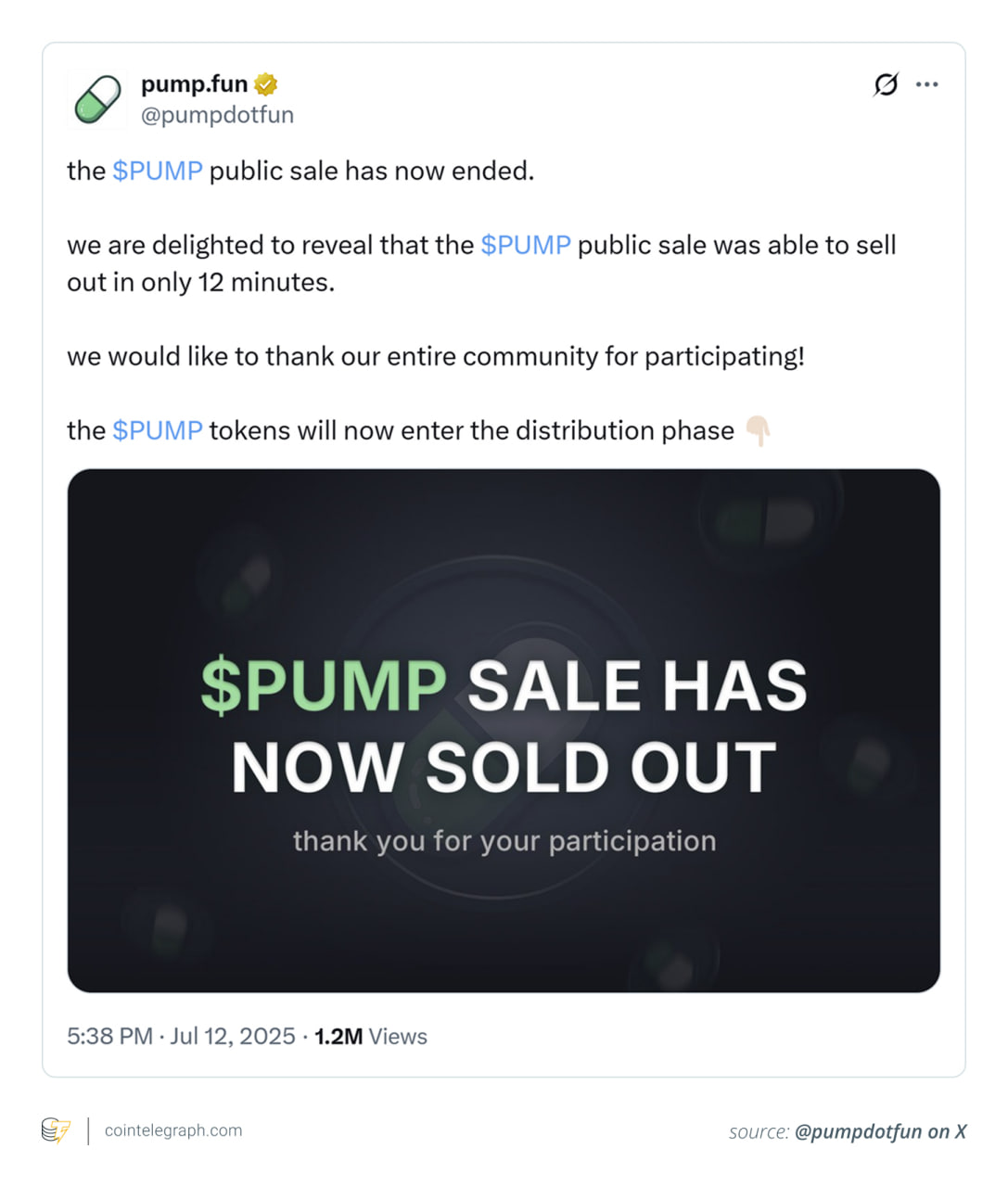
Task: Click the Jul 12, 2025 timestamp
Action: point(232,1037)
